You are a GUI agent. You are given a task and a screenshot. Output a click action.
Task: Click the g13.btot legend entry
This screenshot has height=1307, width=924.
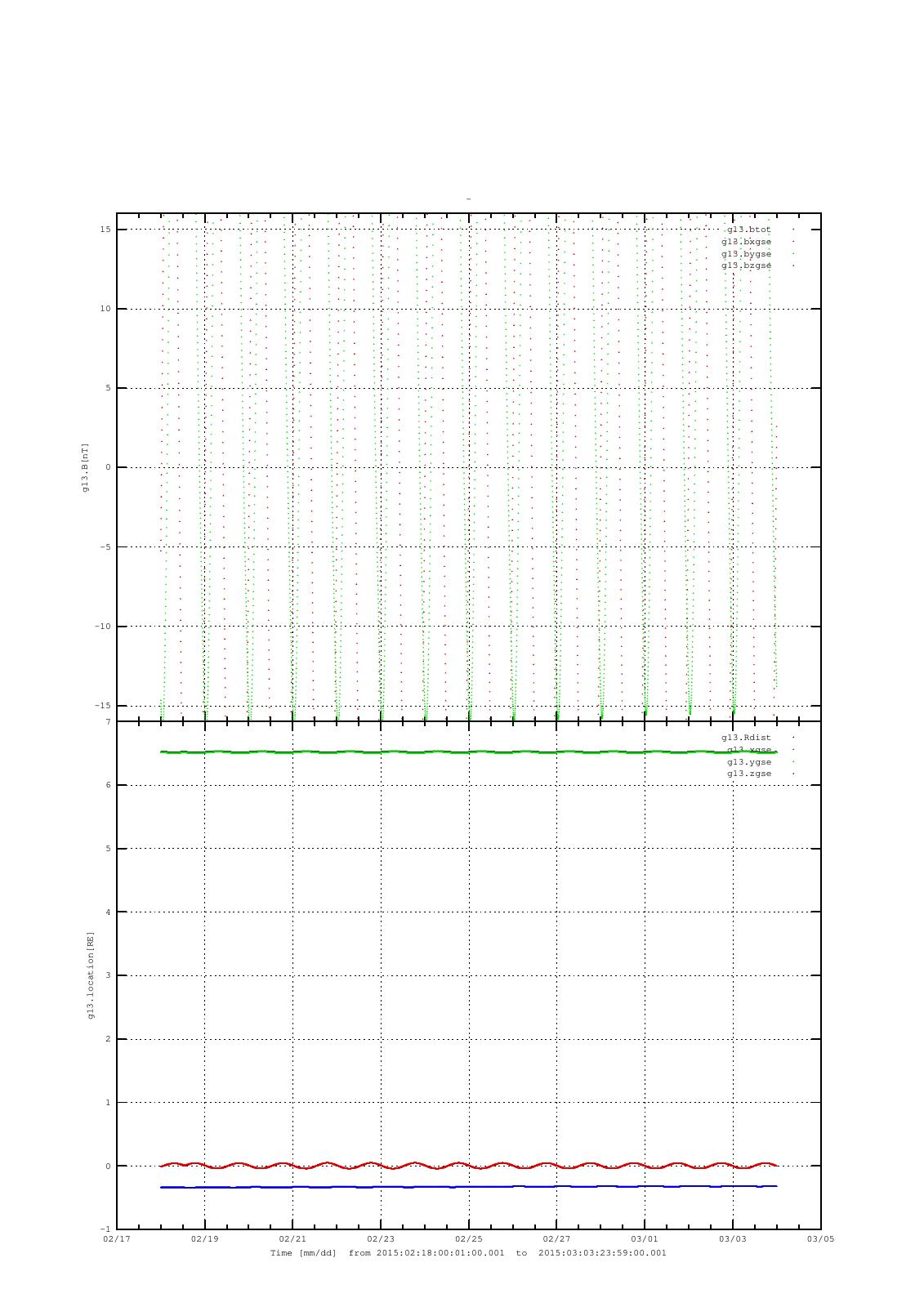[x=748, y=230]
